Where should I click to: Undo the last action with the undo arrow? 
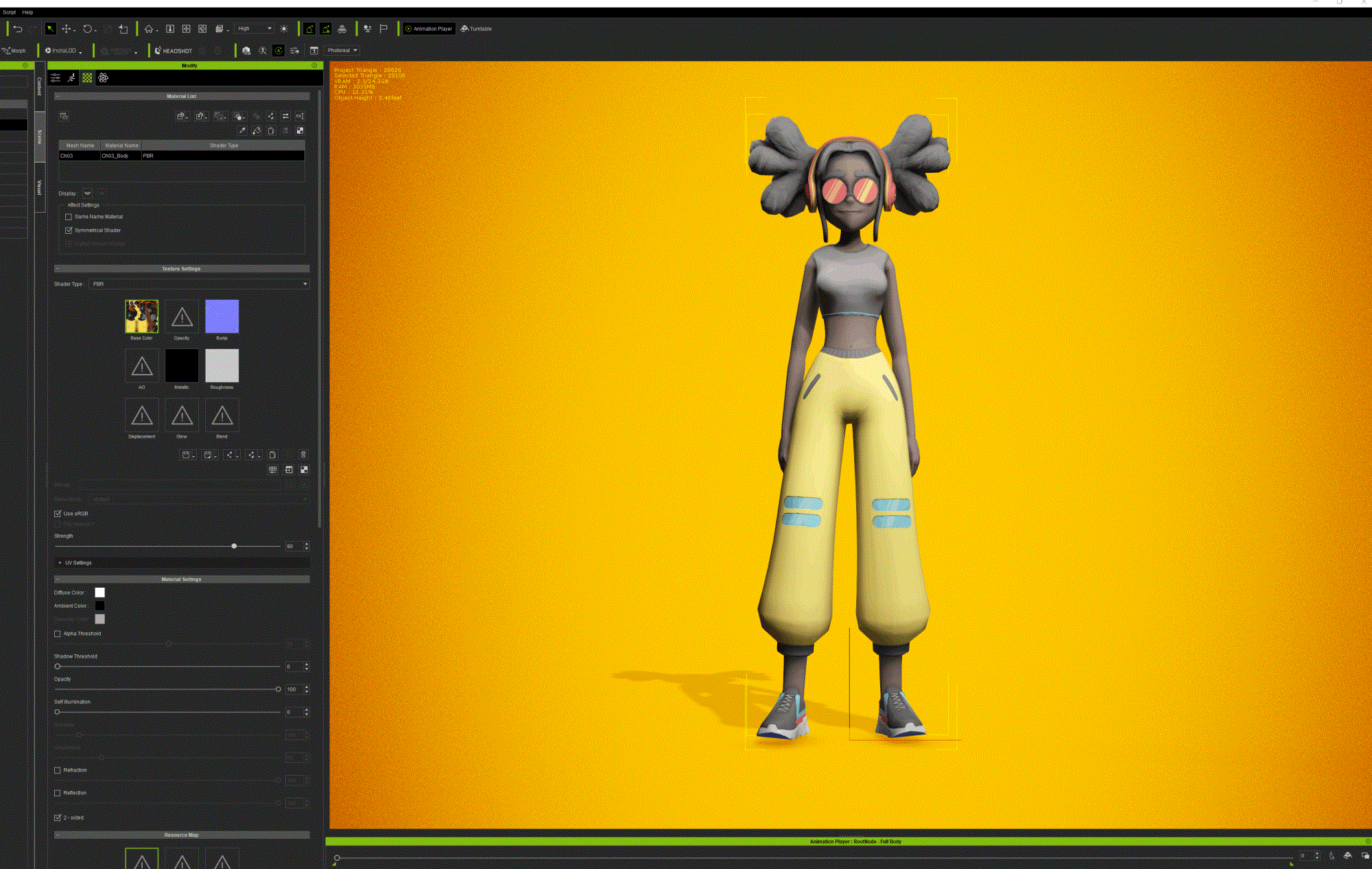click(18, 29)
